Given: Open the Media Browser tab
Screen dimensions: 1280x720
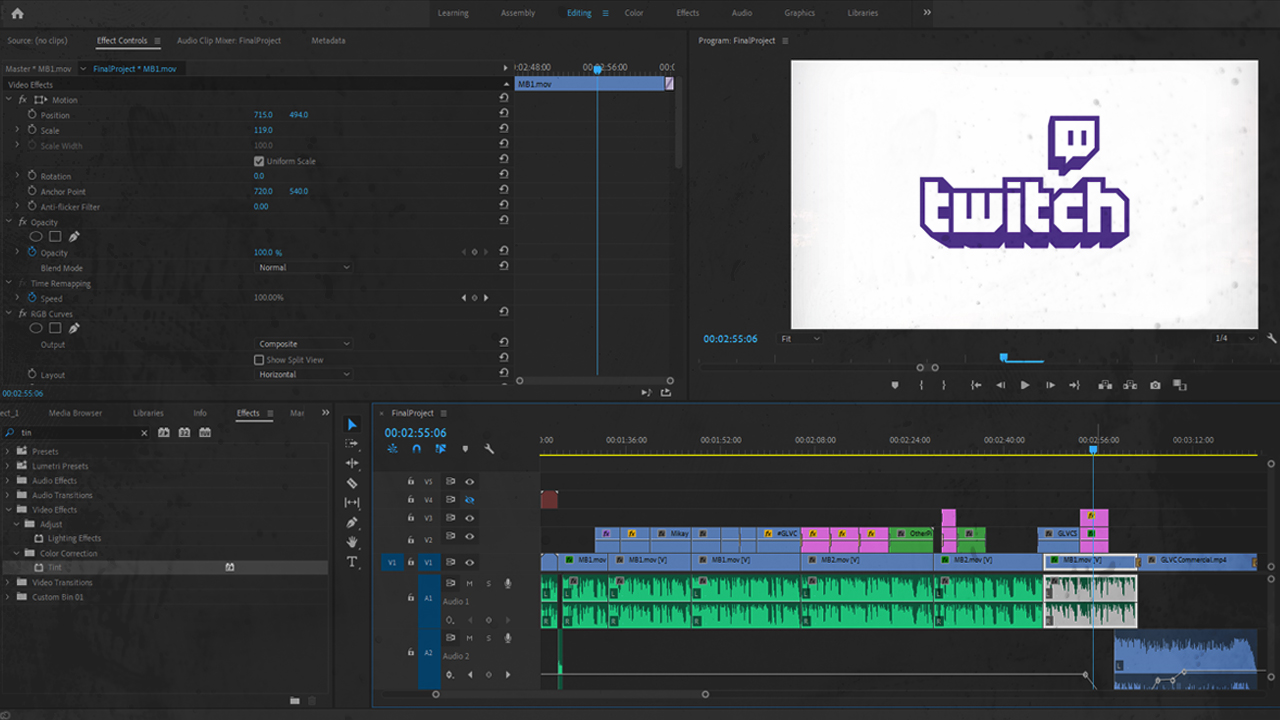Looking at the screenshot, I should click(x=75, y=413).
